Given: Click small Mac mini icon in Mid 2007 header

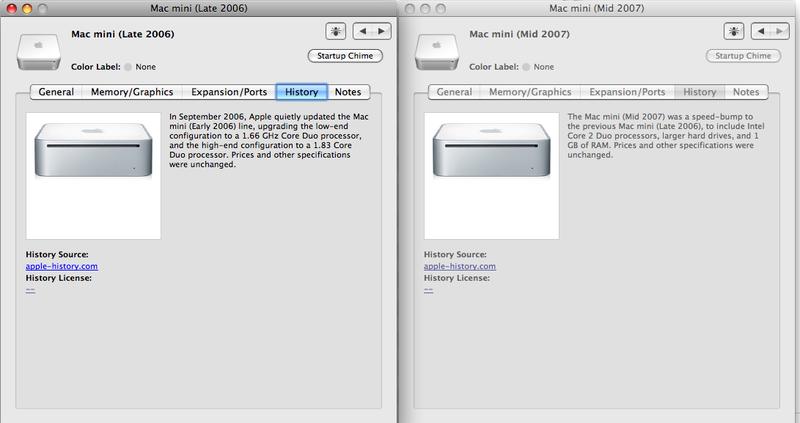Looking at the screenshot, I should [437, 52].
